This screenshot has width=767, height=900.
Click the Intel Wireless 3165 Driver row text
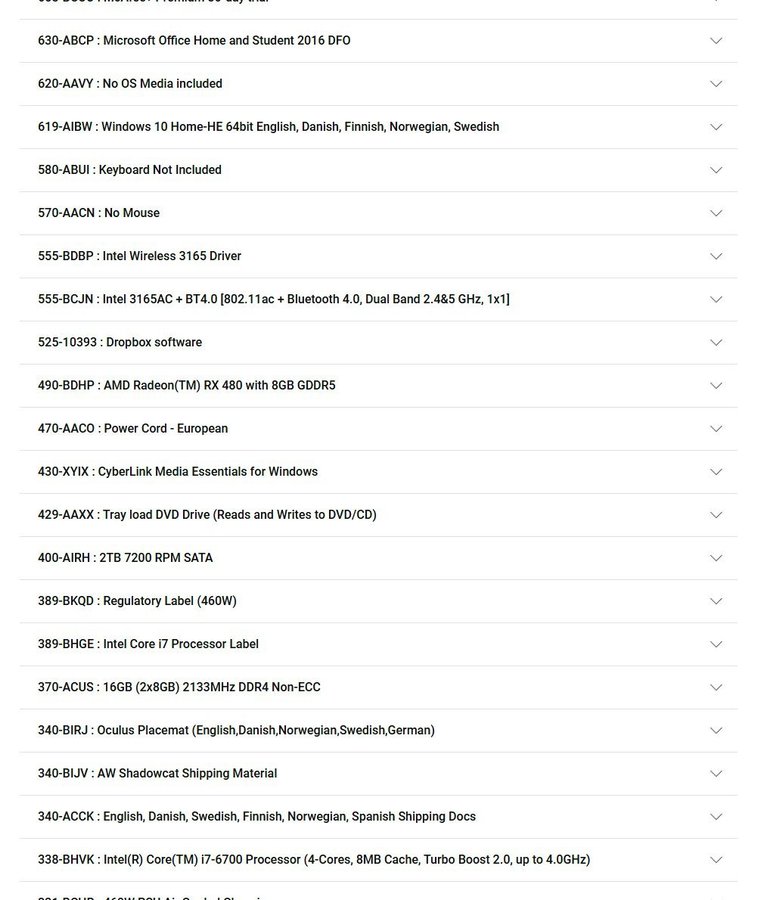(140, 256)
